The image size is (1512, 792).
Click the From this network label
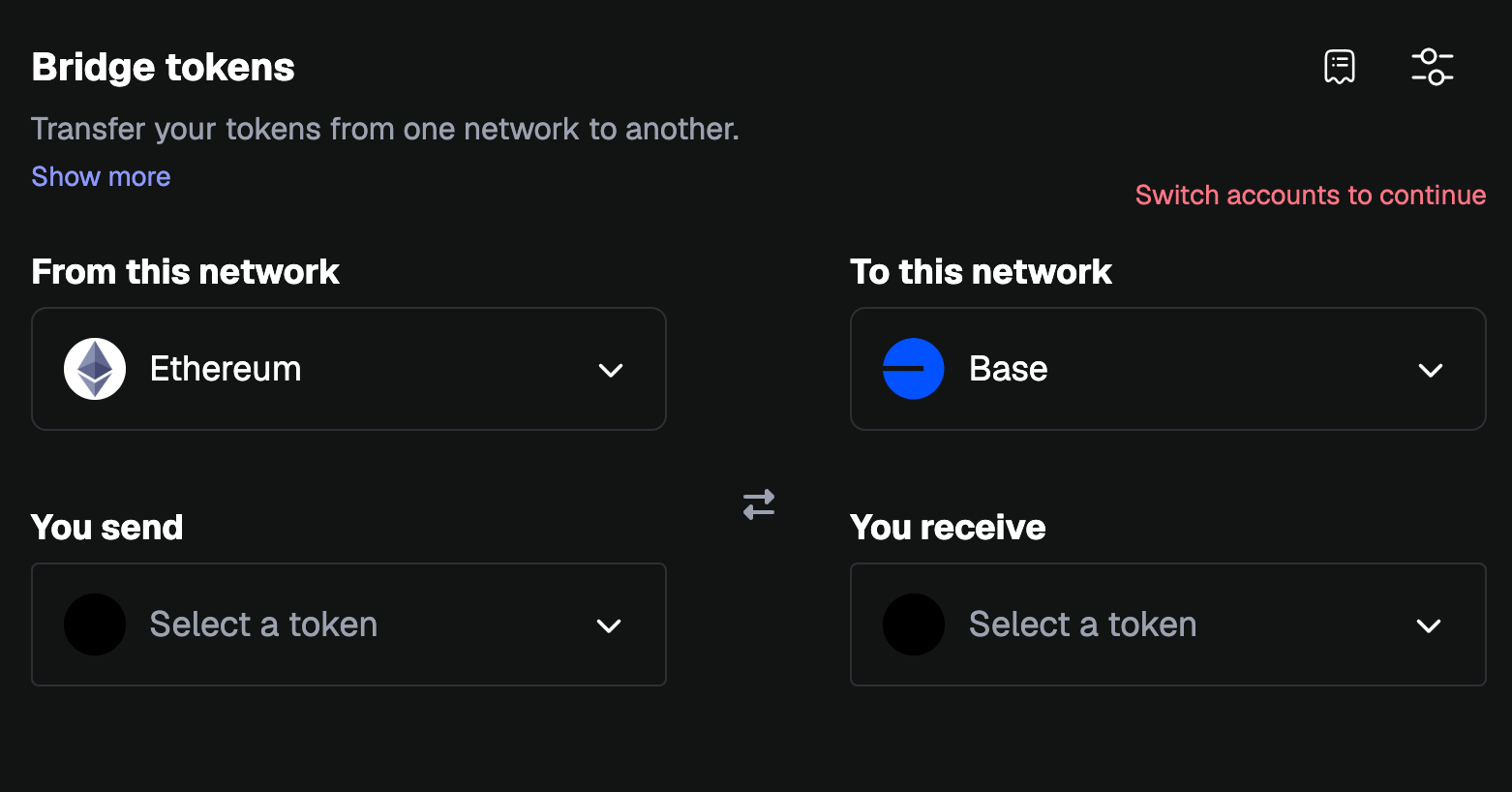(x=185, y=272)
